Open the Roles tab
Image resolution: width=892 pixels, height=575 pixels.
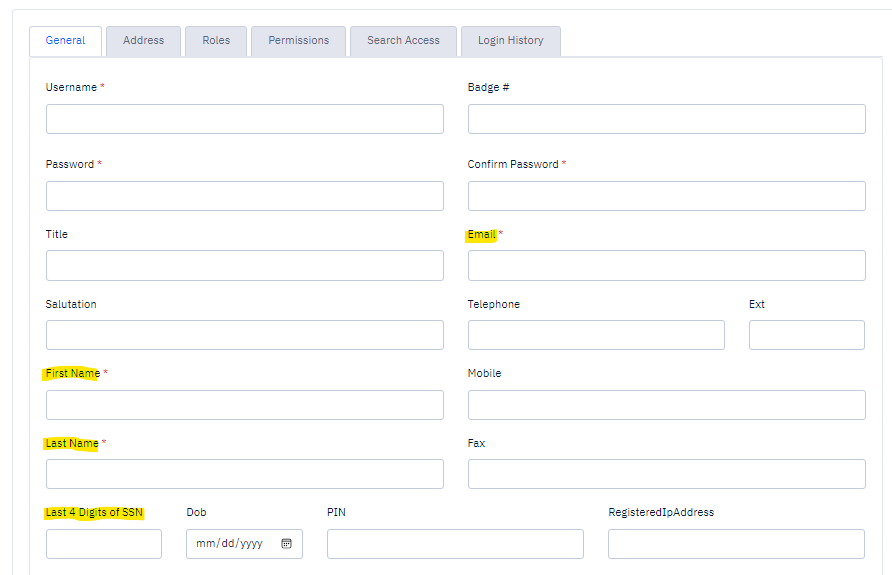[x=216, y=41]
